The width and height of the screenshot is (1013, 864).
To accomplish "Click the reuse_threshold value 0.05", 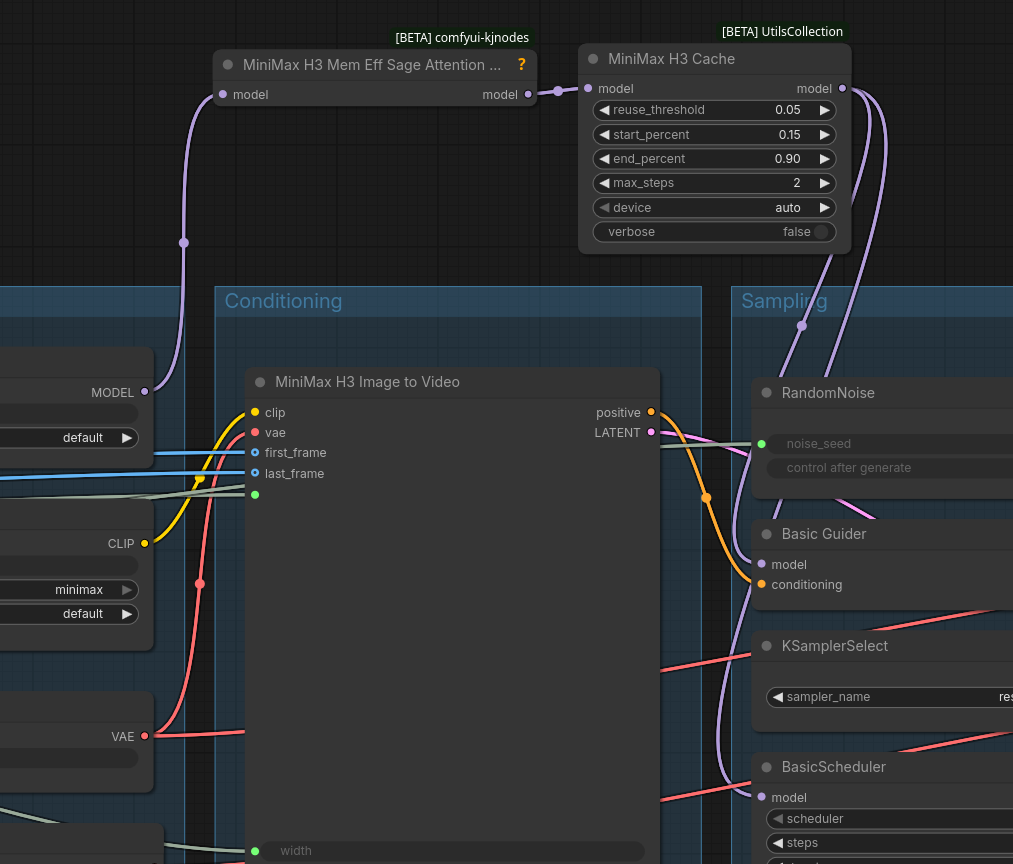I will [788, 110].
